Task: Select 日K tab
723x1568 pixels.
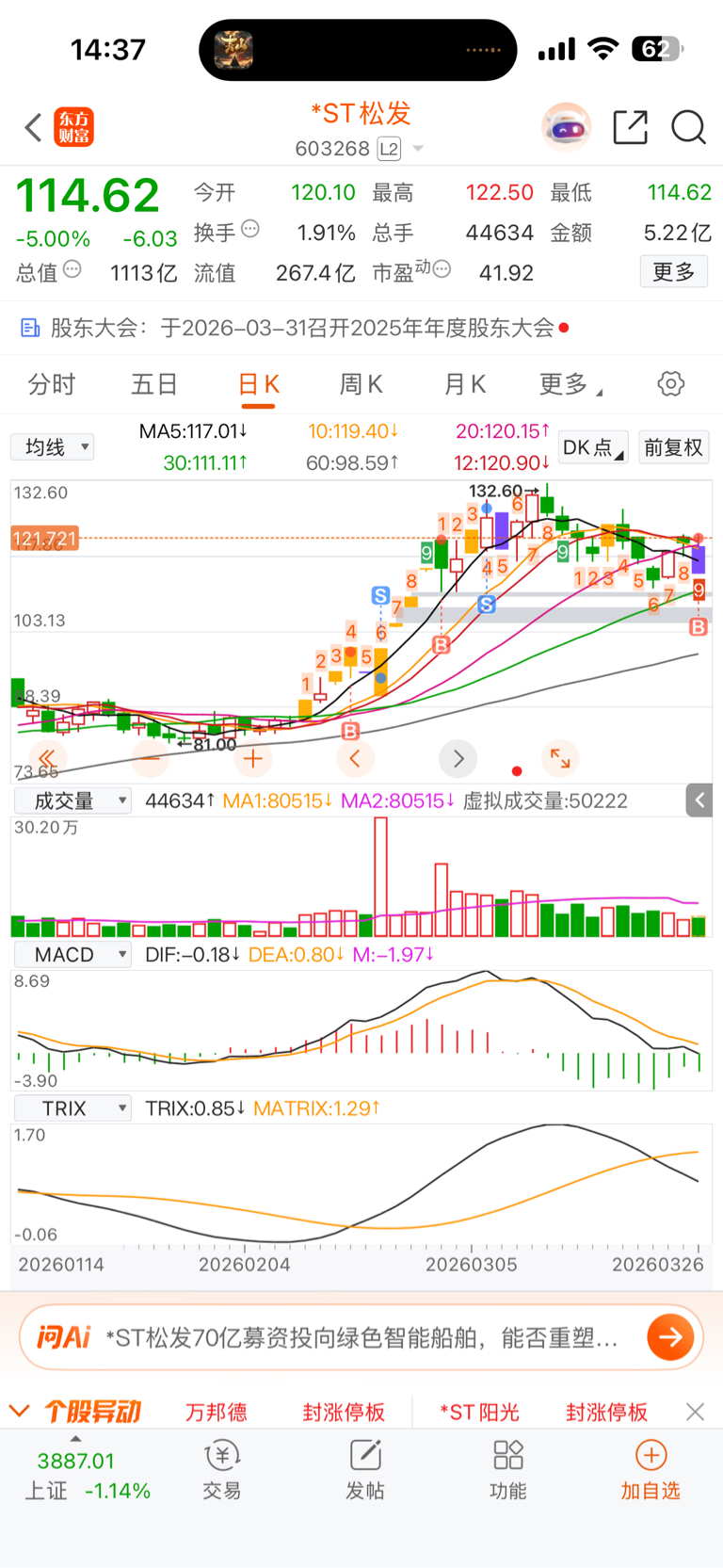Action: [258, 384]
